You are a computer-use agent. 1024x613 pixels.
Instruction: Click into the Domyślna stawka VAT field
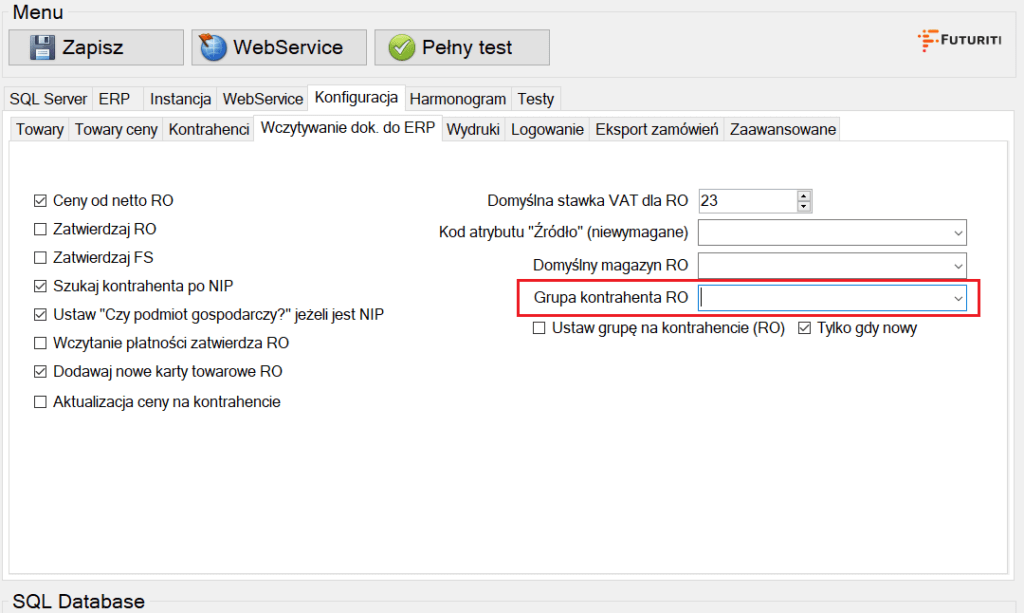[746, 201]
